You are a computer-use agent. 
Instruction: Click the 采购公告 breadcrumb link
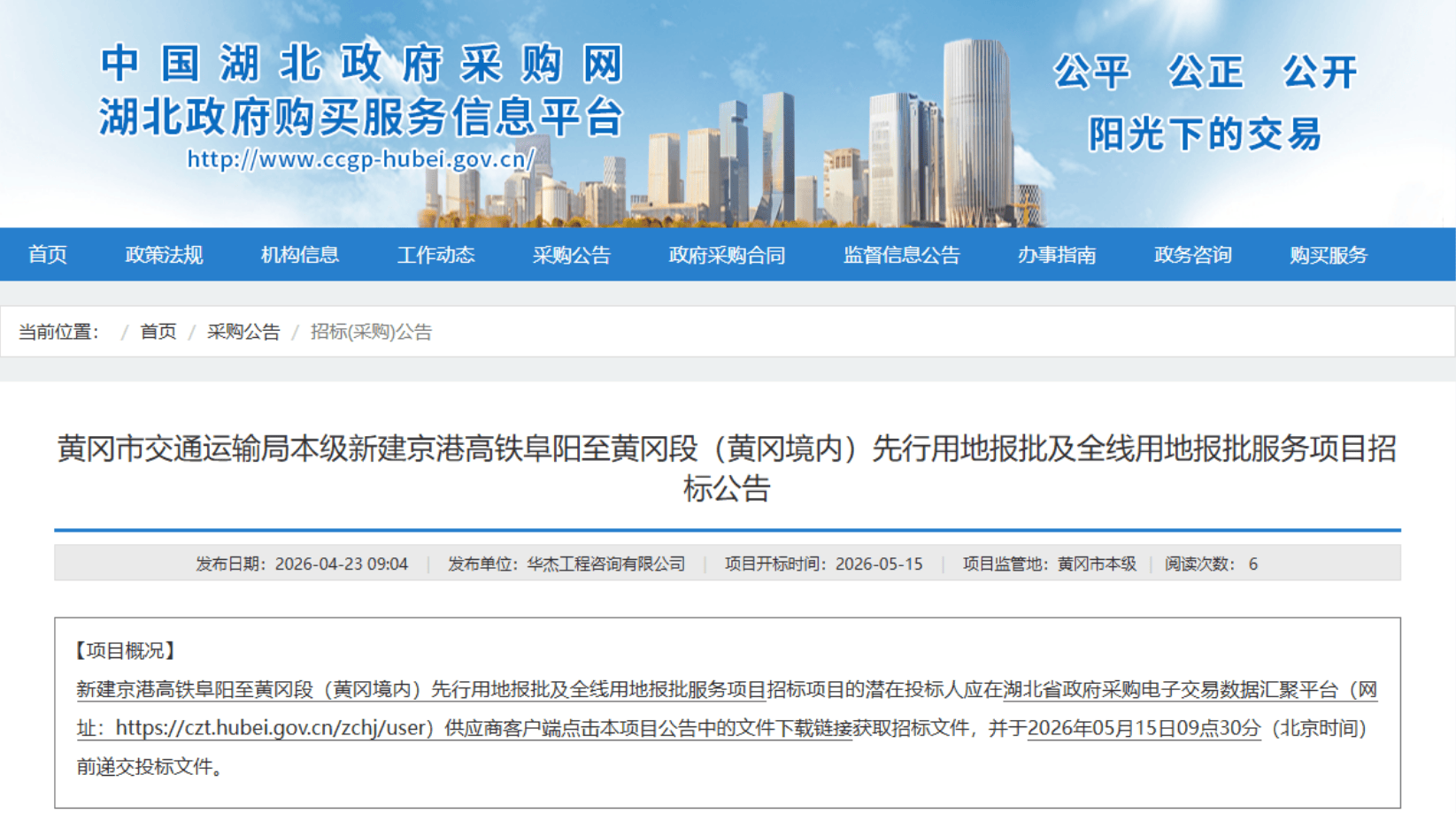tap(243, 332)
